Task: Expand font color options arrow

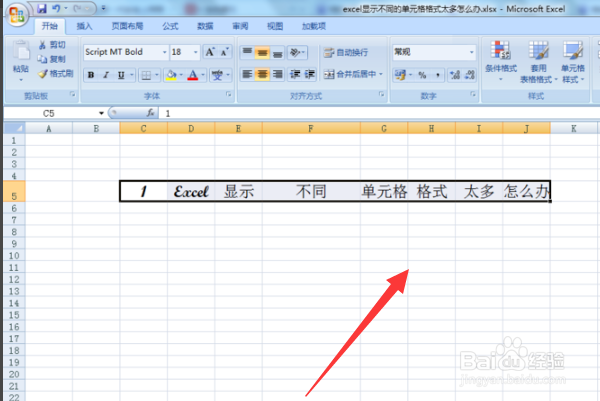Action: click(x=203, y=75)
